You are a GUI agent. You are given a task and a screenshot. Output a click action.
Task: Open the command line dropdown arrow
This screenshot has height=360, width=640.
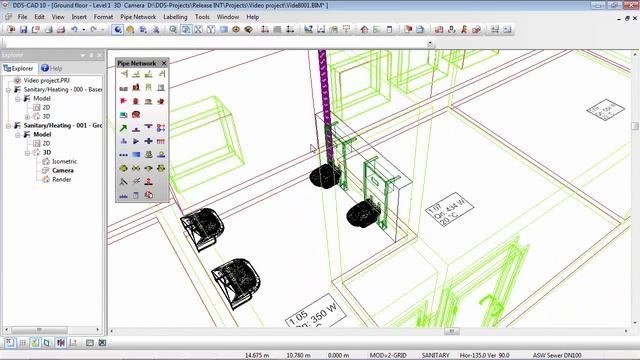pyautogui.click(x=430, y=43)
